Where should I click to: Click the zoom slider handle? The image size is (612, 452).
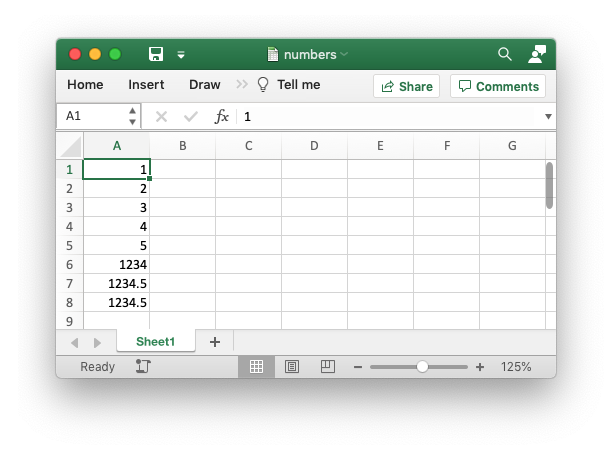point(422,367)
